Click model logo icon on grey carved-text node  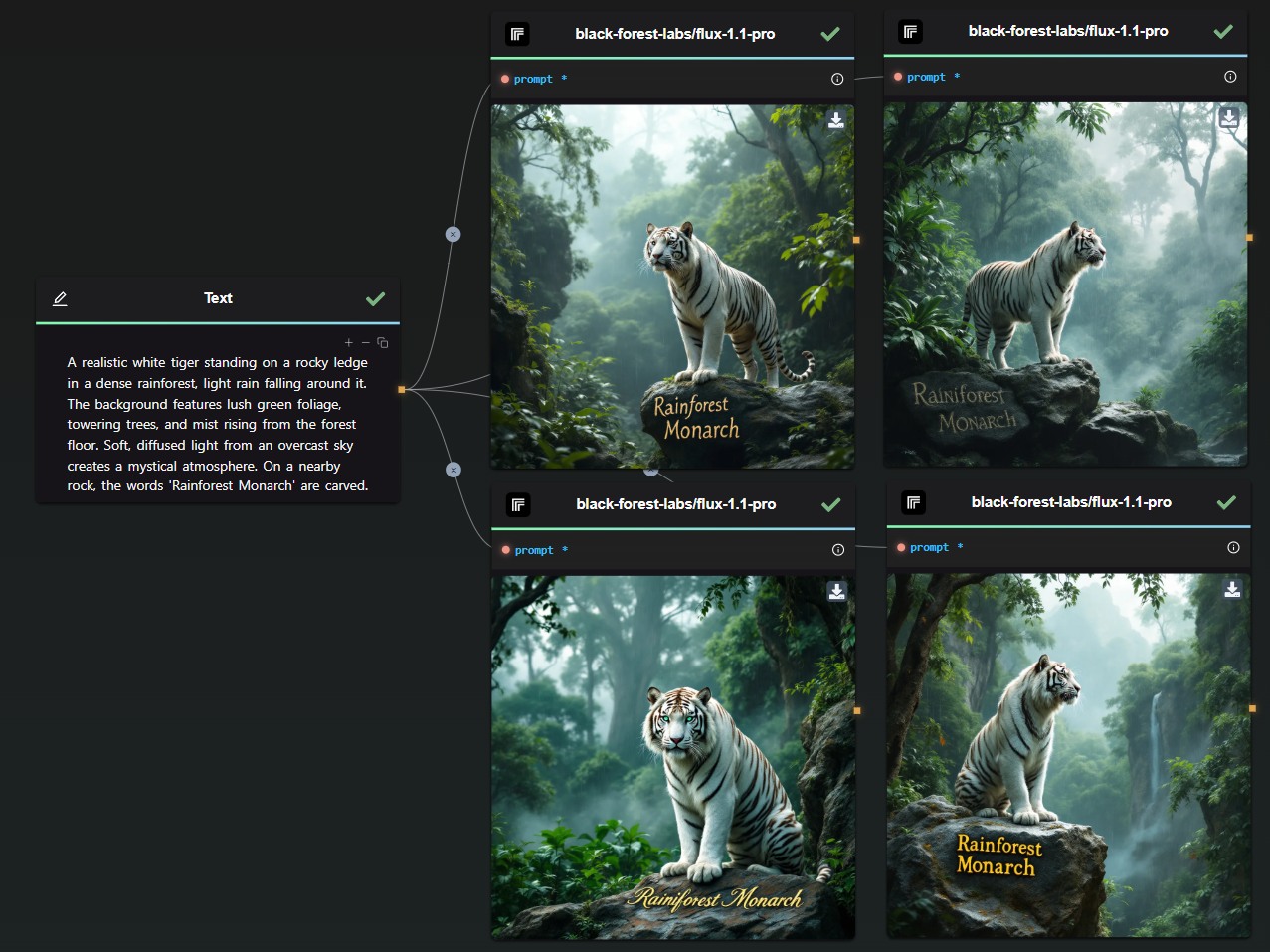point(910,32)
